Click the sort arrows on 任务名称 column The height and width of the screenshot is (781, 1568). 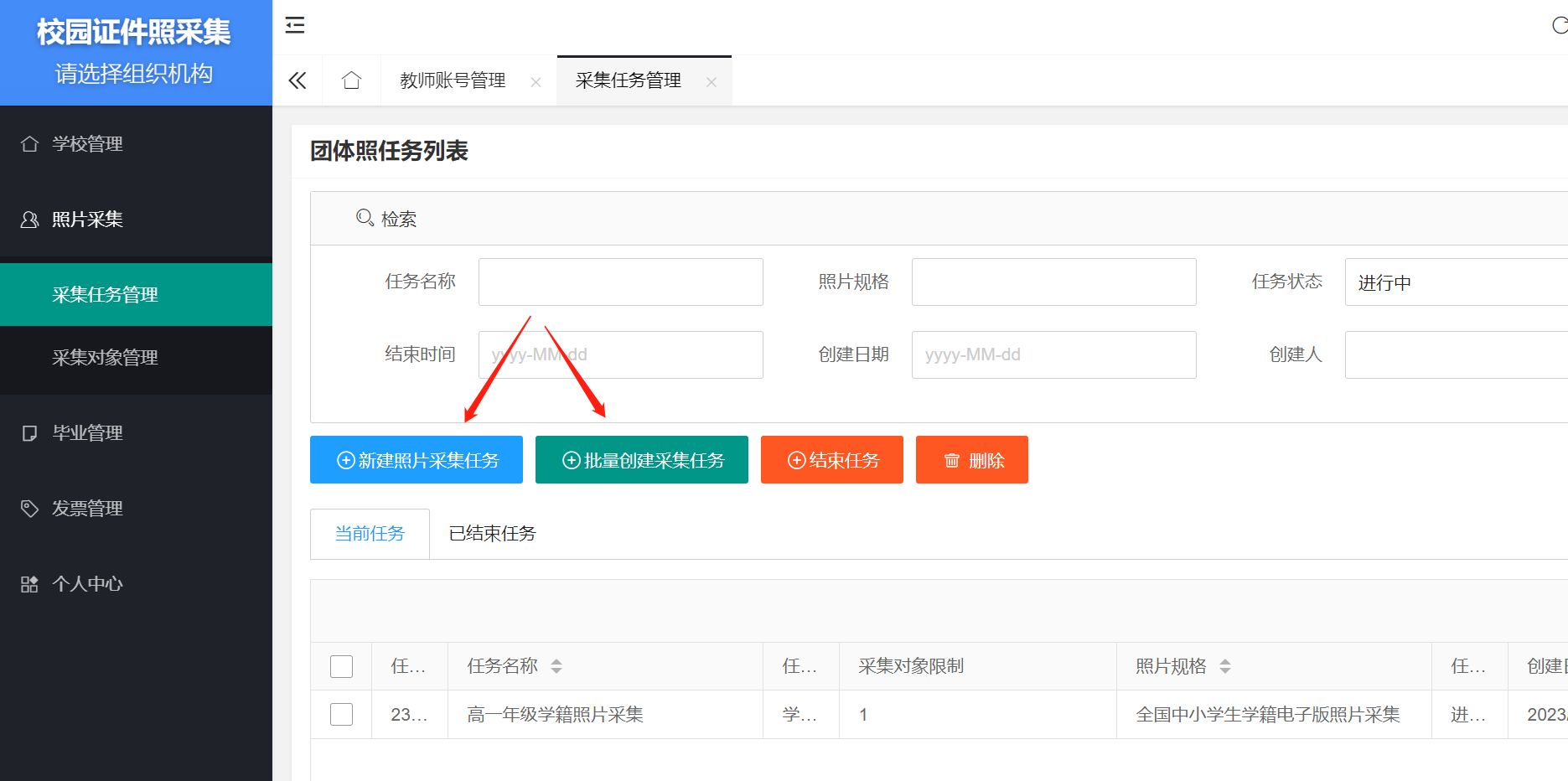(x=556, y=666)
